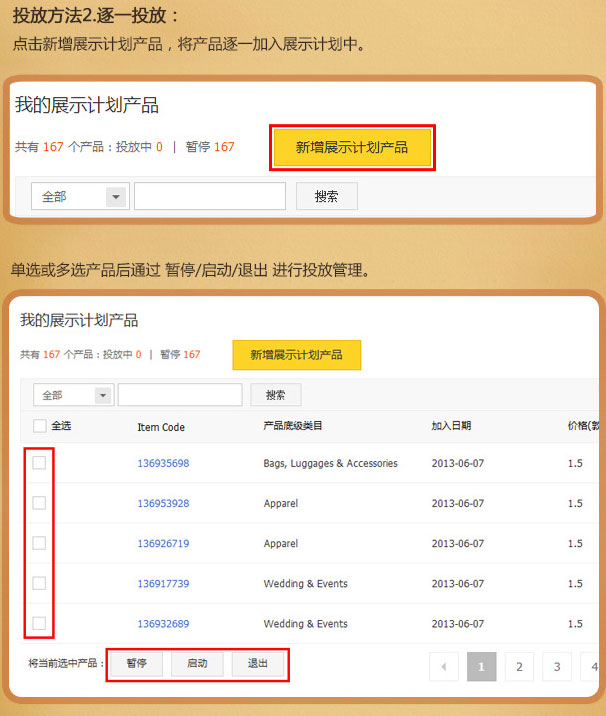Select the checkbox for item 136926719
The height and width of the screenshot is (716, 606).
(x=39, y=543)
